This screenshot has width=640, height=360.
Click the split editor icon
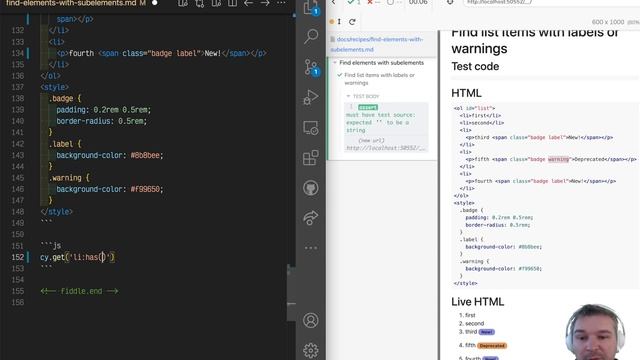pyautogui.click(x=232, y=3)
